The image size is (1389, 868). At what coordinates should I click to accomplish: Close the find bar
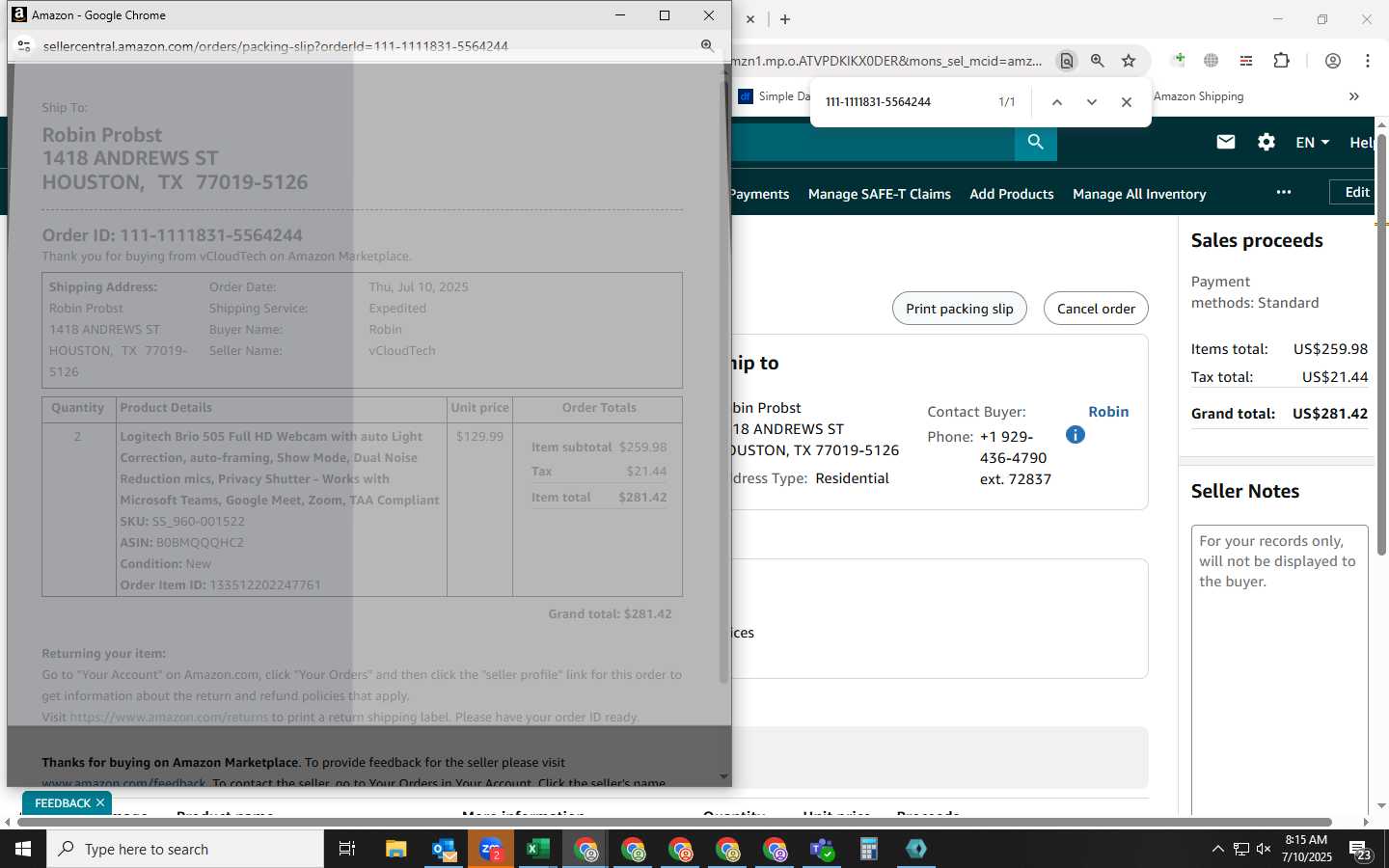pos(1127,102)
